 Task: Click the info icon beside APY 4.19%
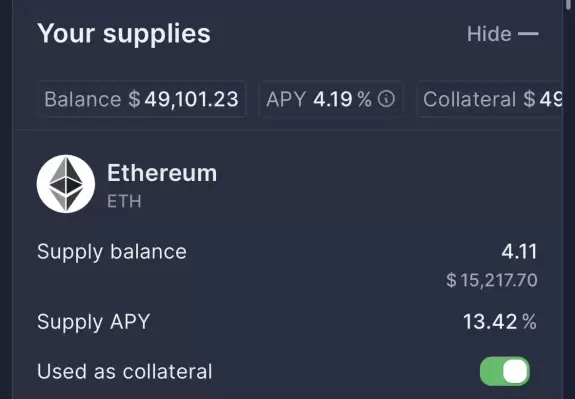[x=386, y=99]
